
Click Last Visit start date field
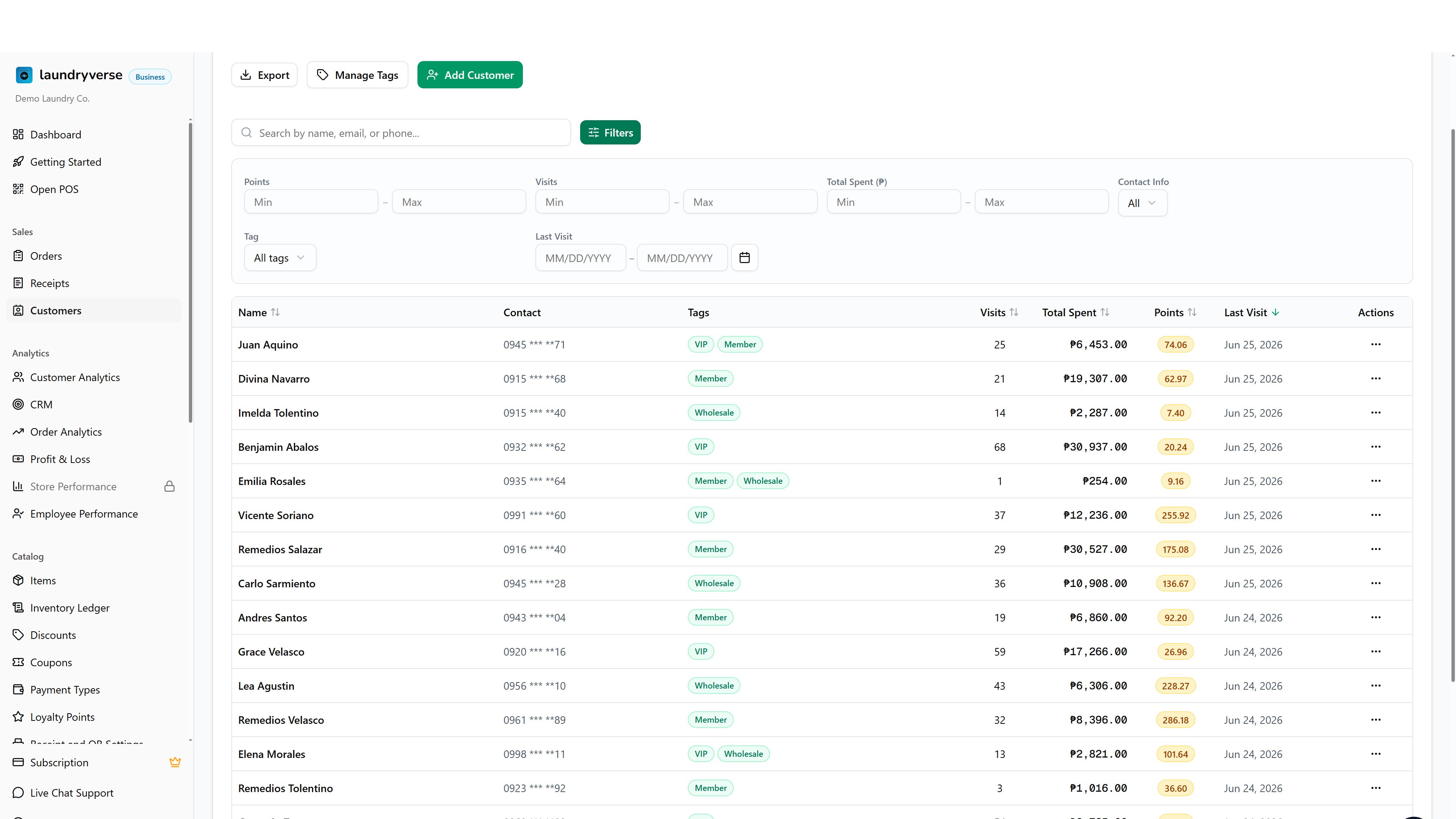(581, 258)
